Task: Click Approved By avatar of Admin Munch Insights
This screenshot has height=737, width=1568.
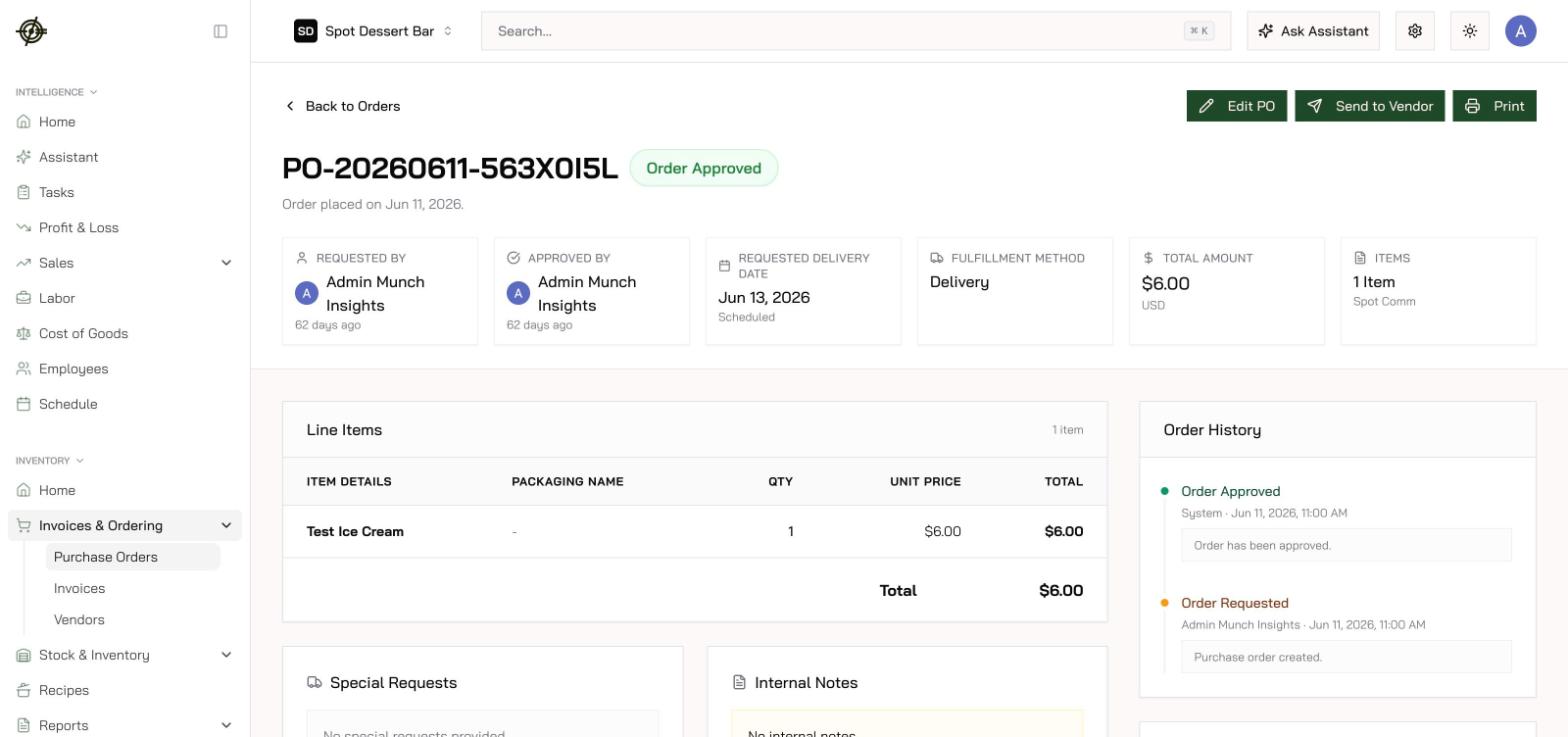Action: [518, 293]
